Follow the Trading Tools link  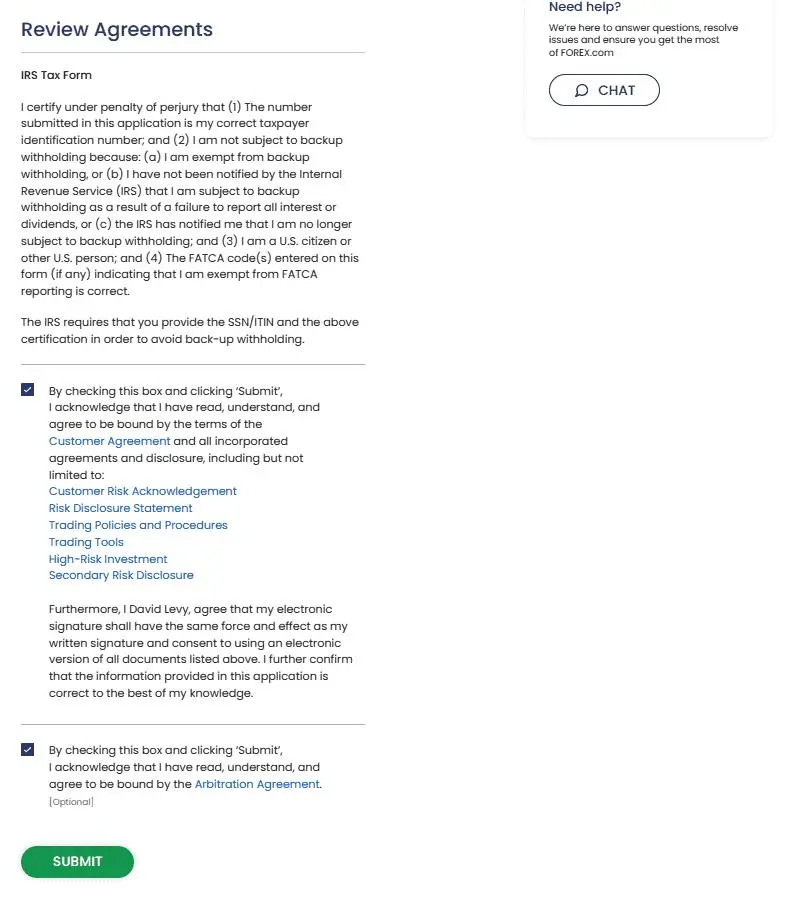pyautogui.click(x=86, y=542)
